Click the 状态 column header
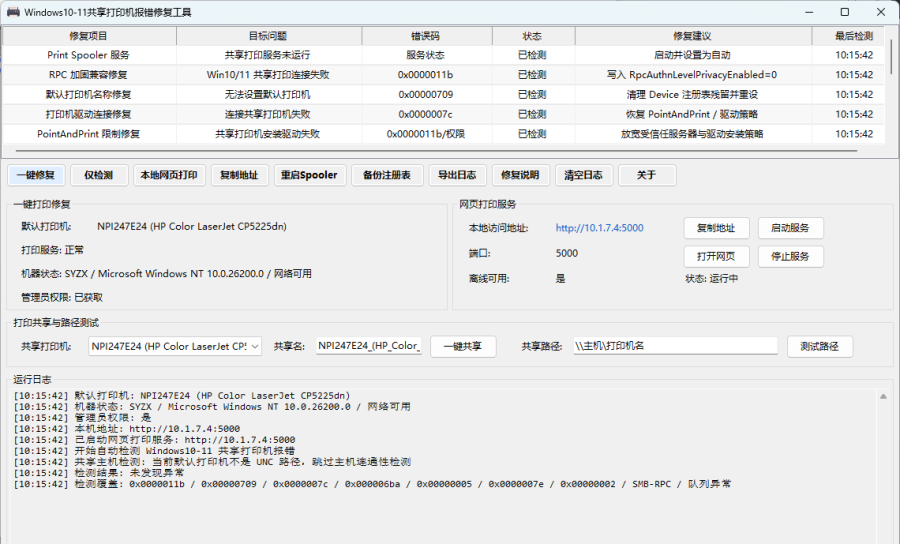Image resolution: width=900 pixels, height=544 pixels. click(533, 36)
